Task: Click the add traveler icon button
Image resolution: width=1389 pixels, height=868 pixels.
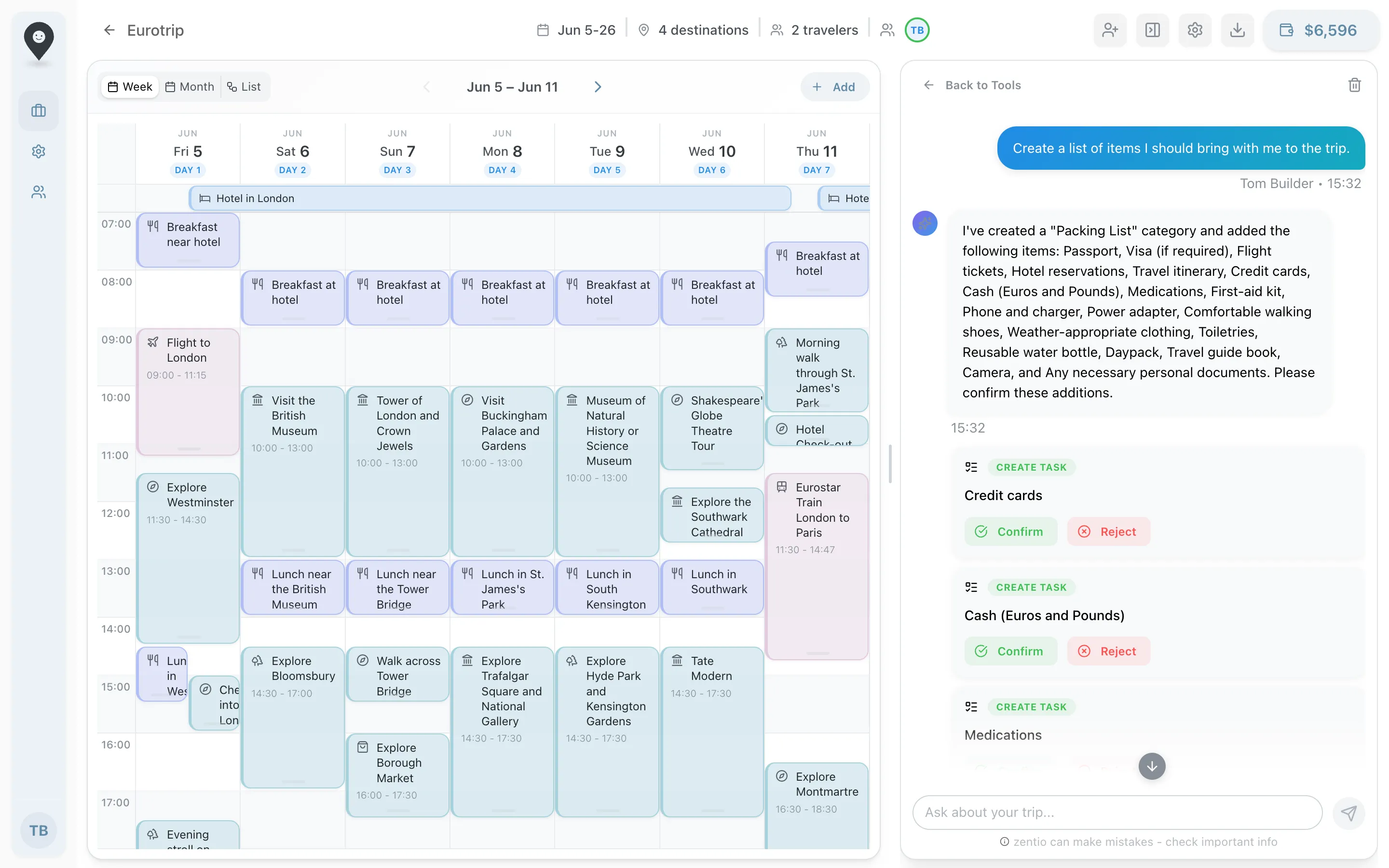Action: click(x=1109, y=30)
